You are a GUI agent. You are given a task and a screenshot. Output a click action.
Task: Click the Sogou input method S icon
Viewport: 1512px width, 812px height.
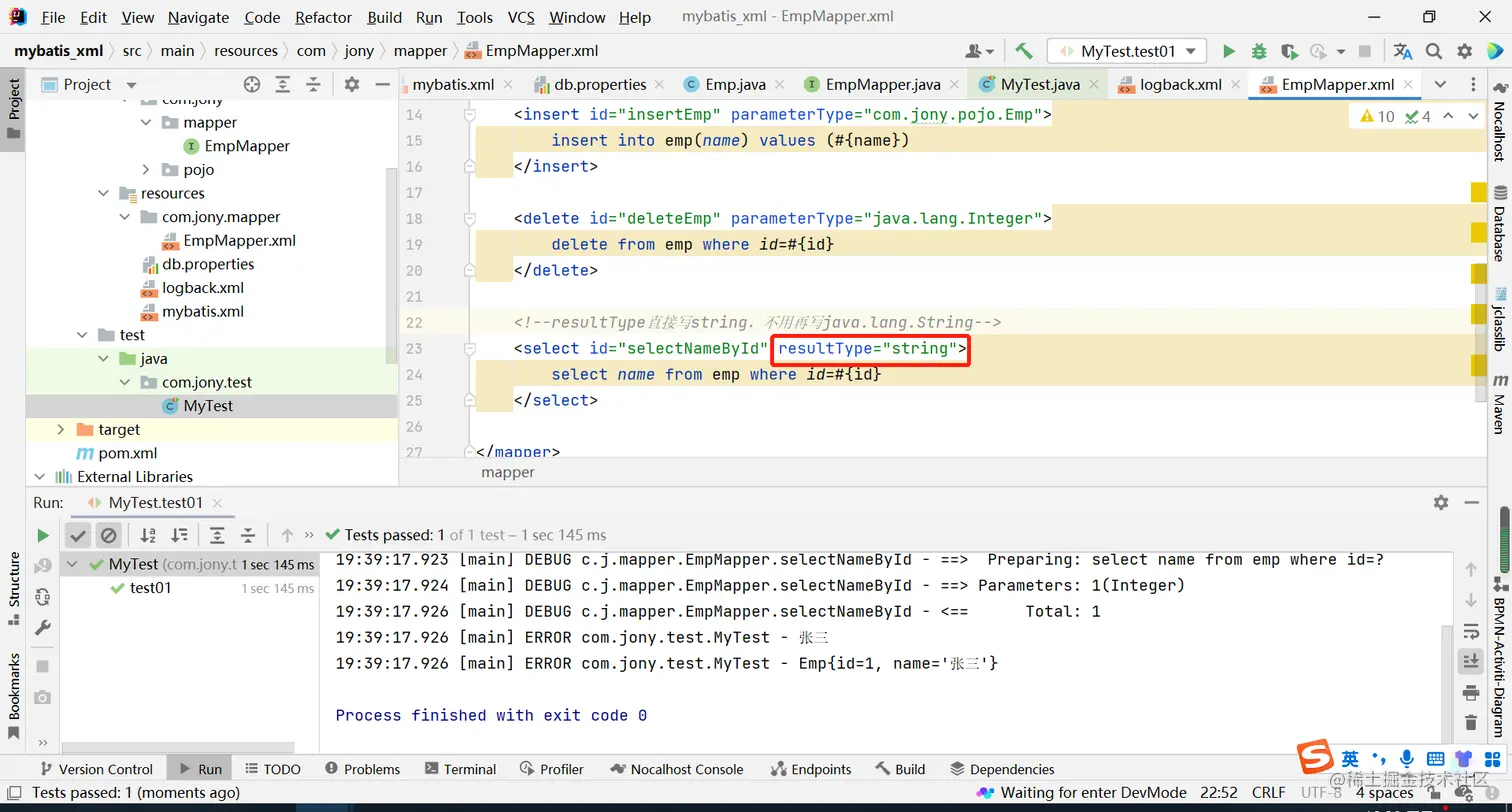coord(1314,759)
